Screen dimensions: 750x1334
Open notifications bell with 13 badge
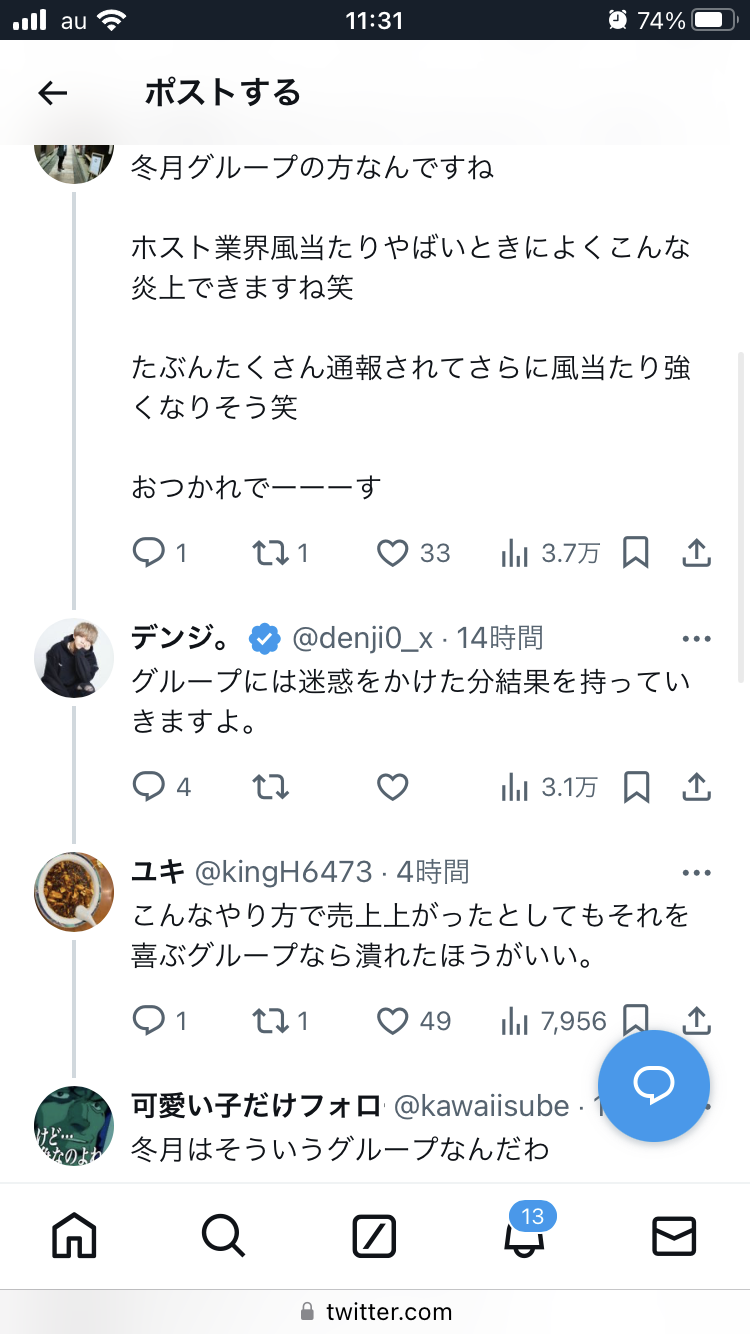tap(525, 1237)
